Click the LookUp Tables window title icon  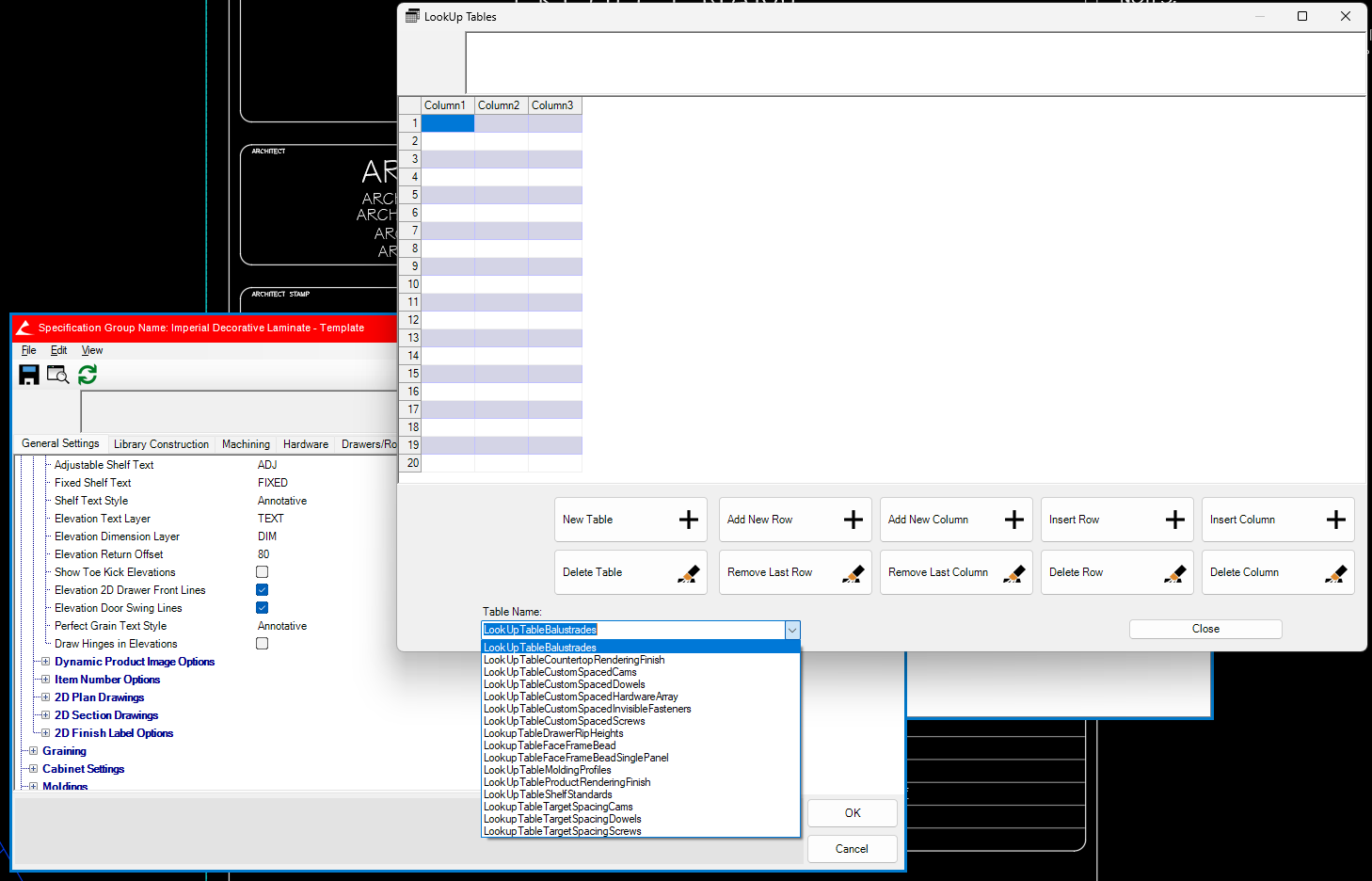pos(412,16)
